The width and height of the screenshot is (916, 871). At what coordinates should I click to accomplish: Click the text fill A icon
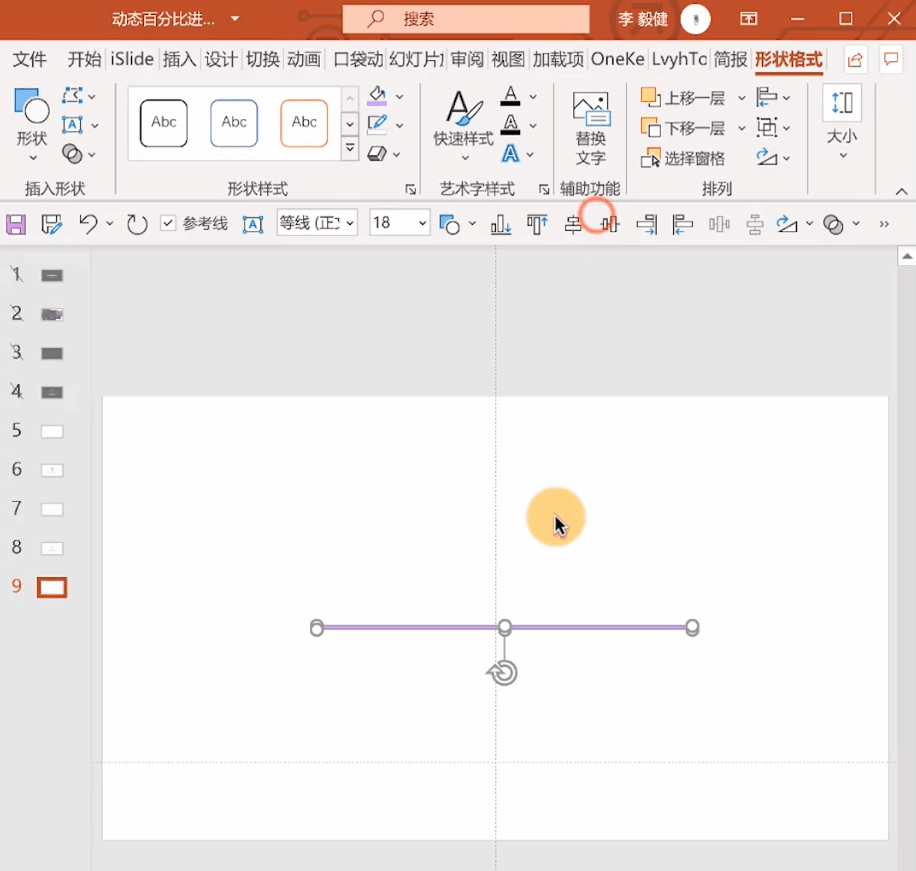coord(510,96)
